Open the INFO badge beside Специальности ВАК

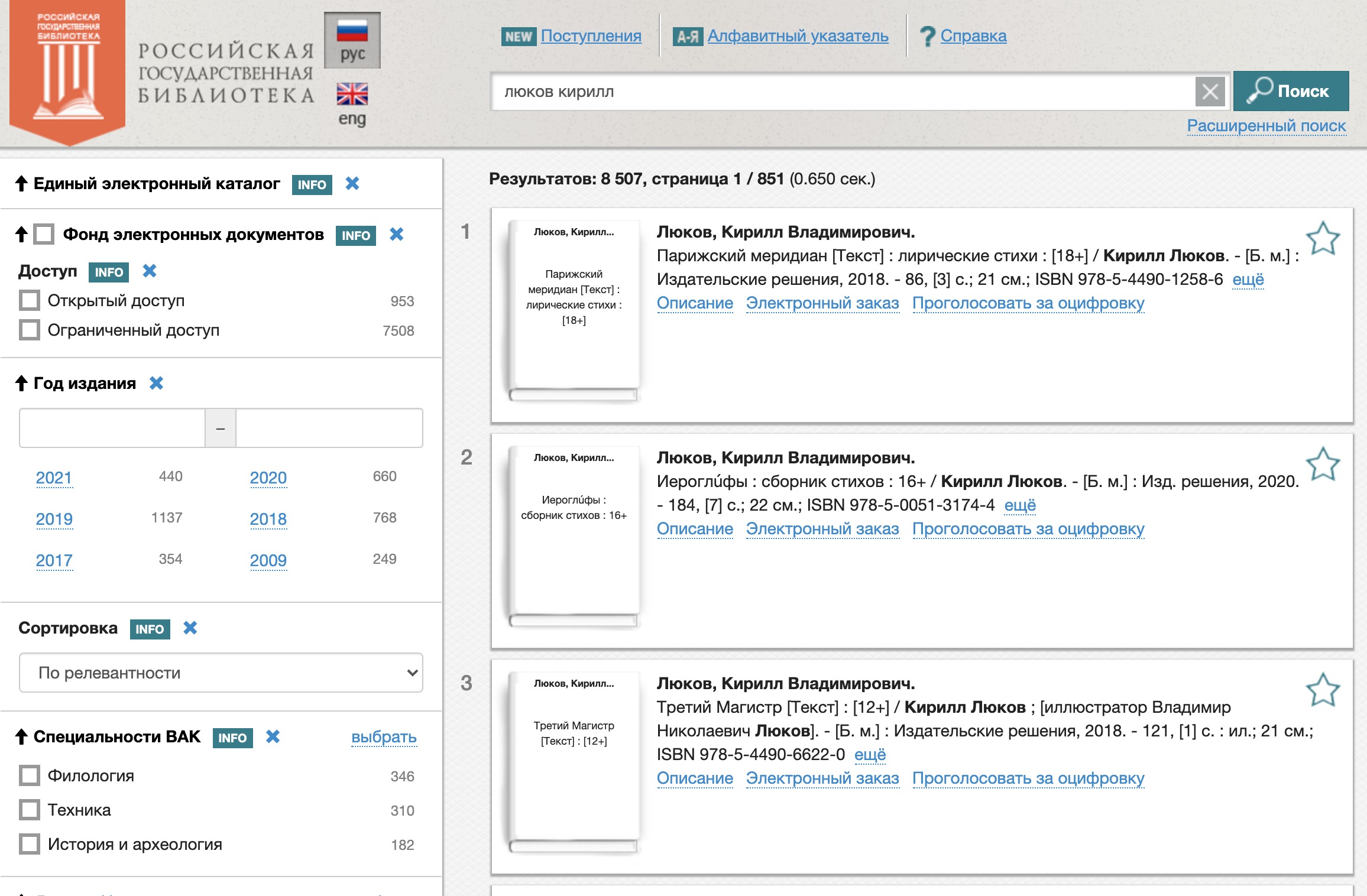pyautogui.click(x=232, y=738)
